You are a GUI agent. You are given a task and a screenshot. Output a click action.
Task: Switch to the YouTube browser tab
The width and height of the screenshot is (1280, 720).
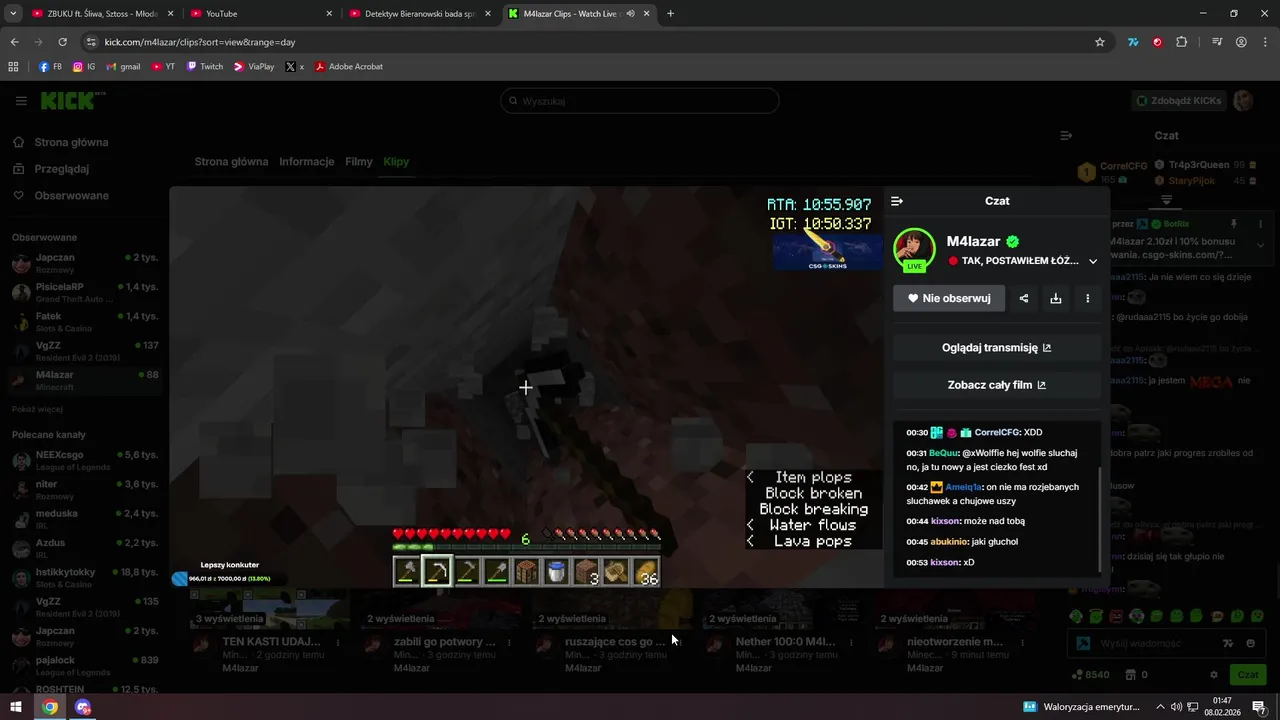pyautogui.click(x=261, y=14)
